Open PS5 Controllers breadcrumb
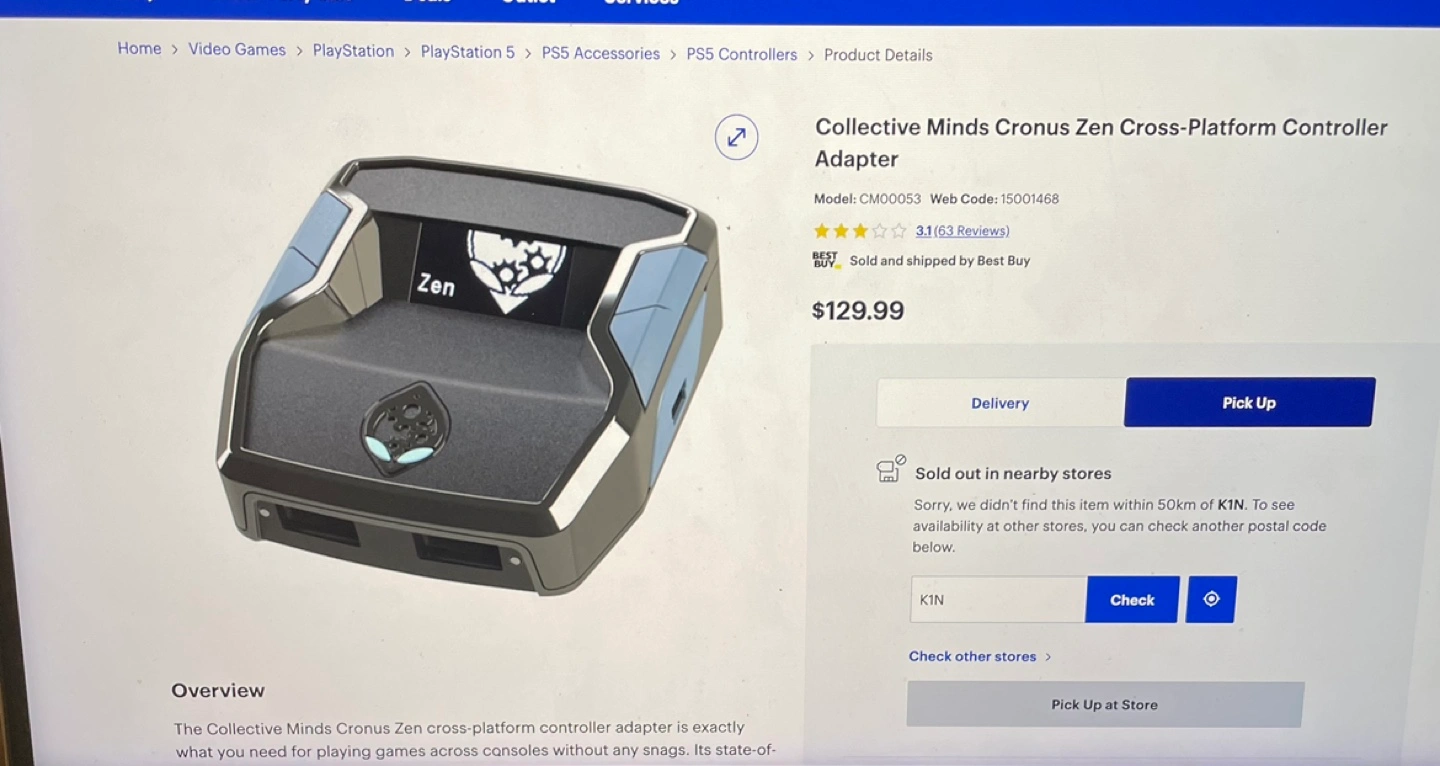 click(x=742, y=54)
